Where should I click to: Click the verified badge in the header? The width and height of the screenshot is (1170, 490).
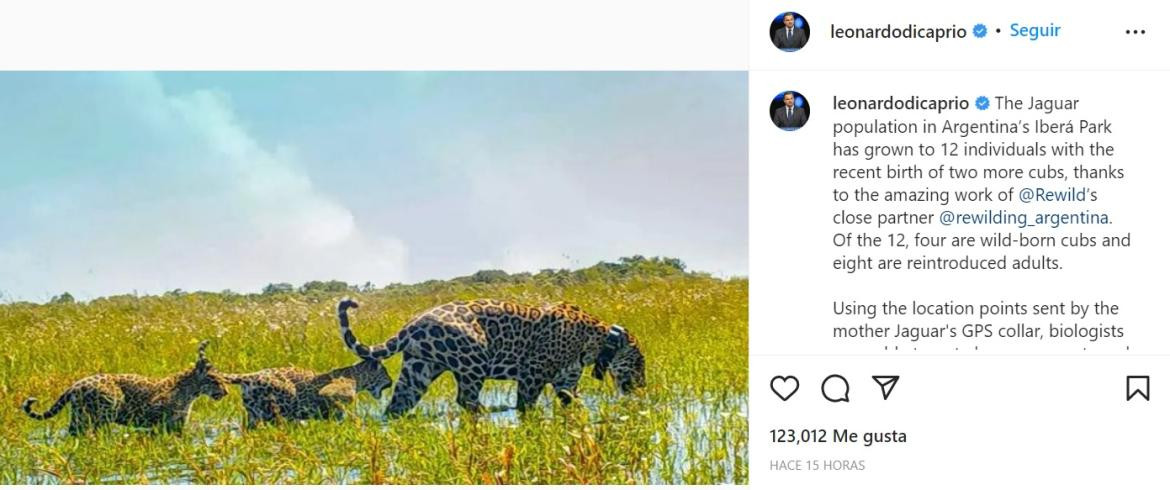[x=979, y=32]
